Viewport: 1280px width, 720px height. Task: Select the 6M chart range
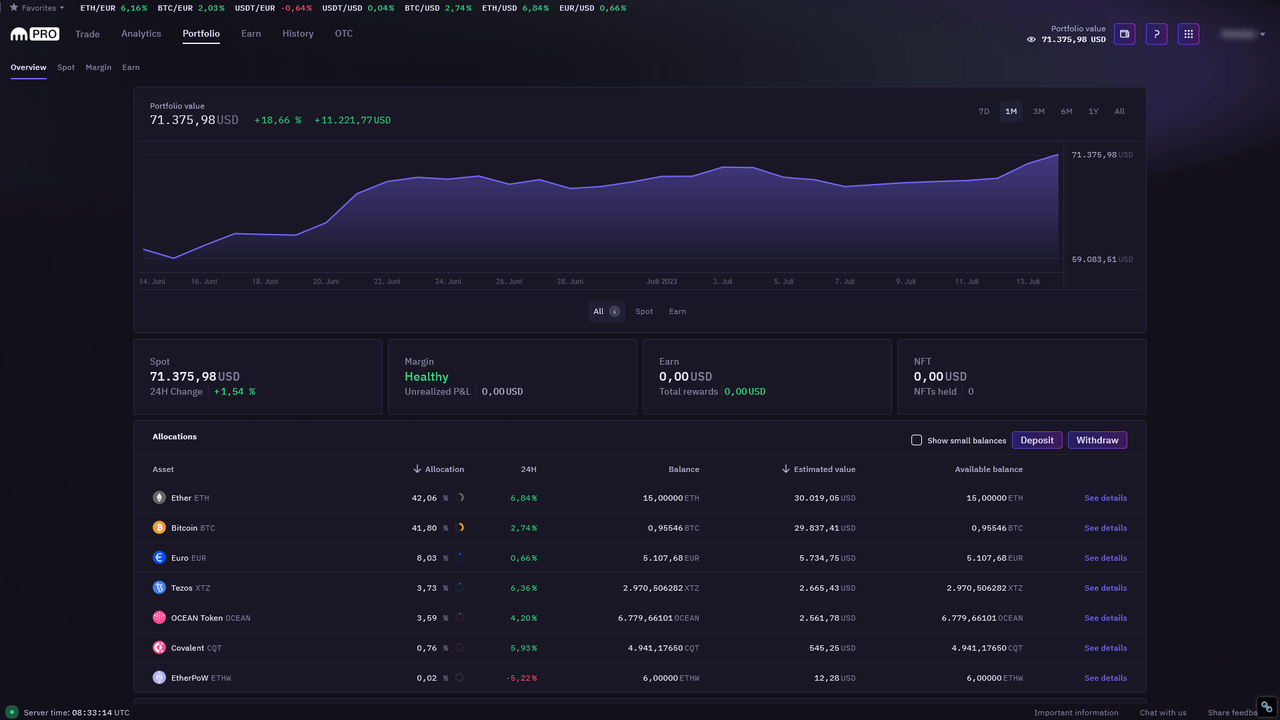[1067, 111]
